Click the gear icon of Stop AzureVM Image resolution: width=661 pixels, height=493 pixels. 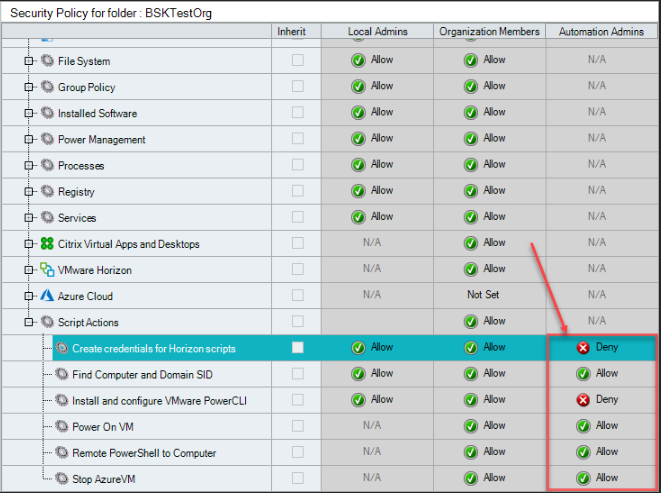coord(62,479)
